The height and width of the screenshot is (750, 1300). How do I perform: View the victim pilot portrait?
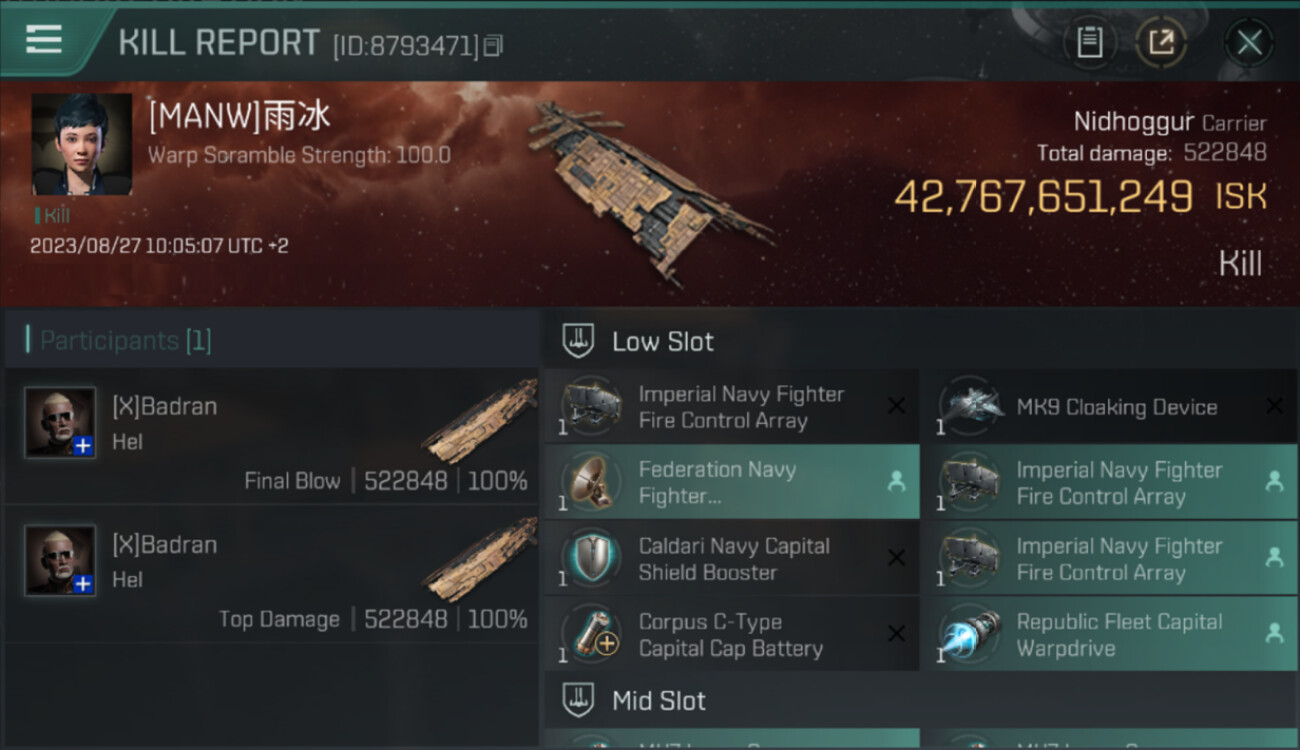(x=81, y=144)
